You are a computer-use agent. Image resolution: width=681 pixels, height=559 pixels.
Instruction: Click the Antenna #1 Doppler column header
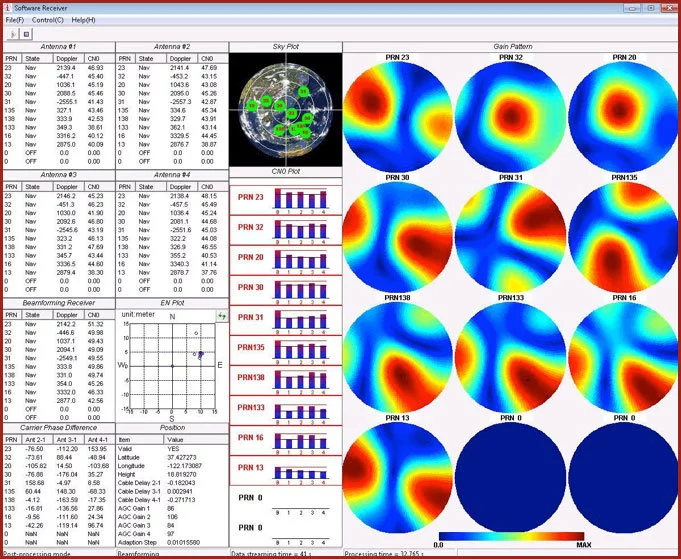(70, 59)
